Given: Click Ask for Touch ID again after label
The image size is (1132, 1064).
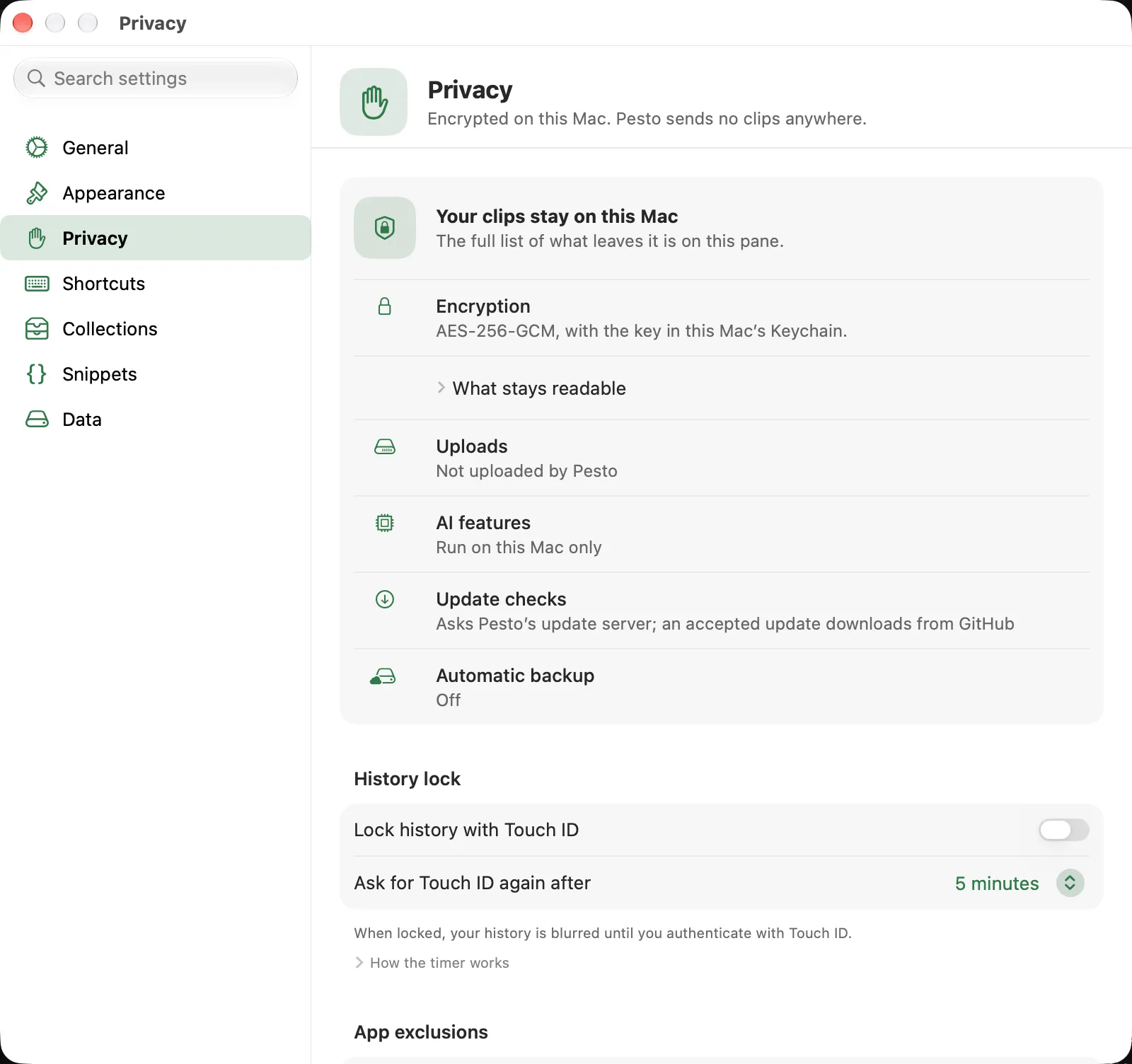Looking at the screenshot, I should pos(472,882).
